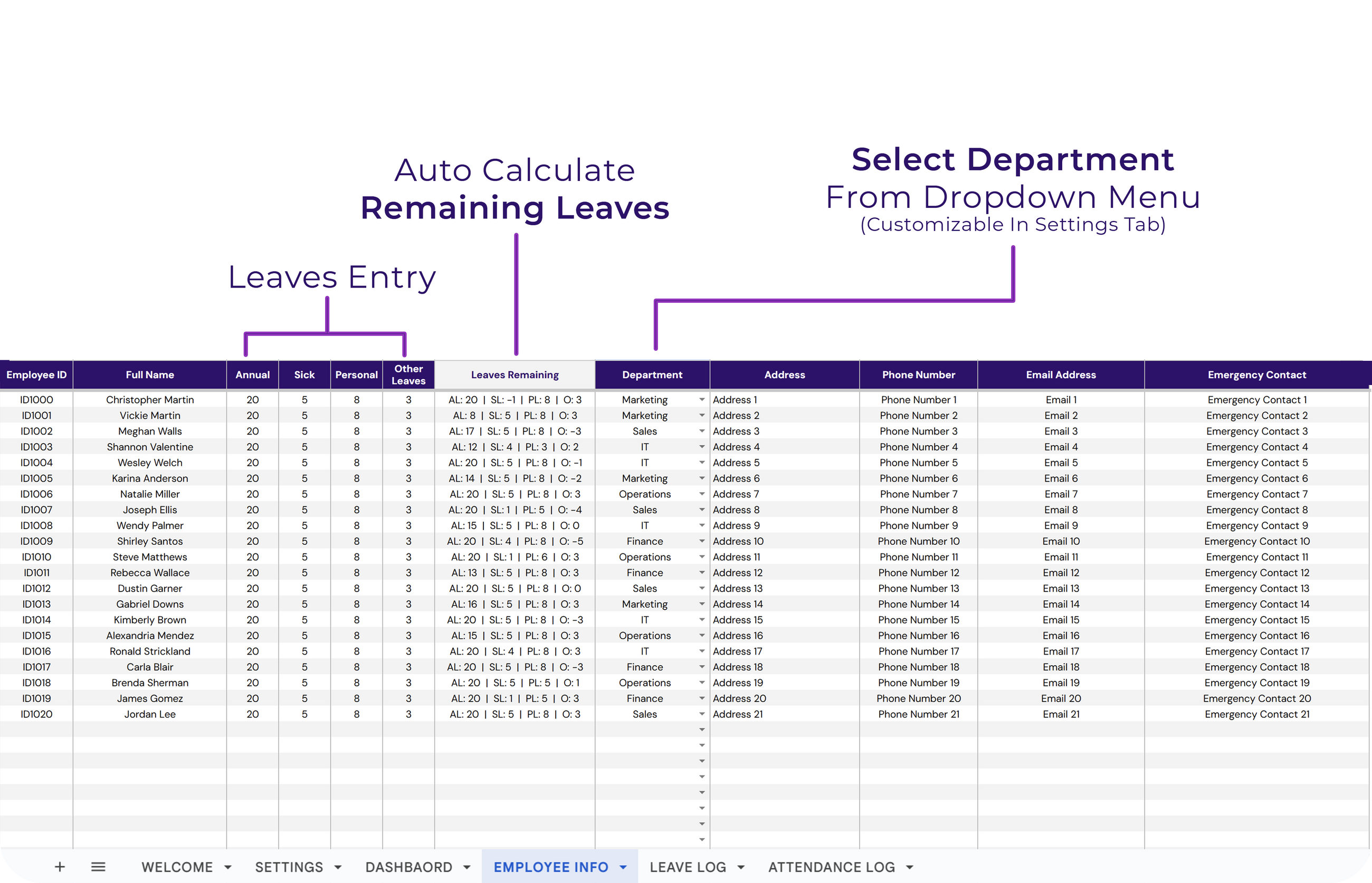This screenshot has width=1372, height=883.
Task: Open the DASHBAORD tab arrow menu
Action: 467,868
